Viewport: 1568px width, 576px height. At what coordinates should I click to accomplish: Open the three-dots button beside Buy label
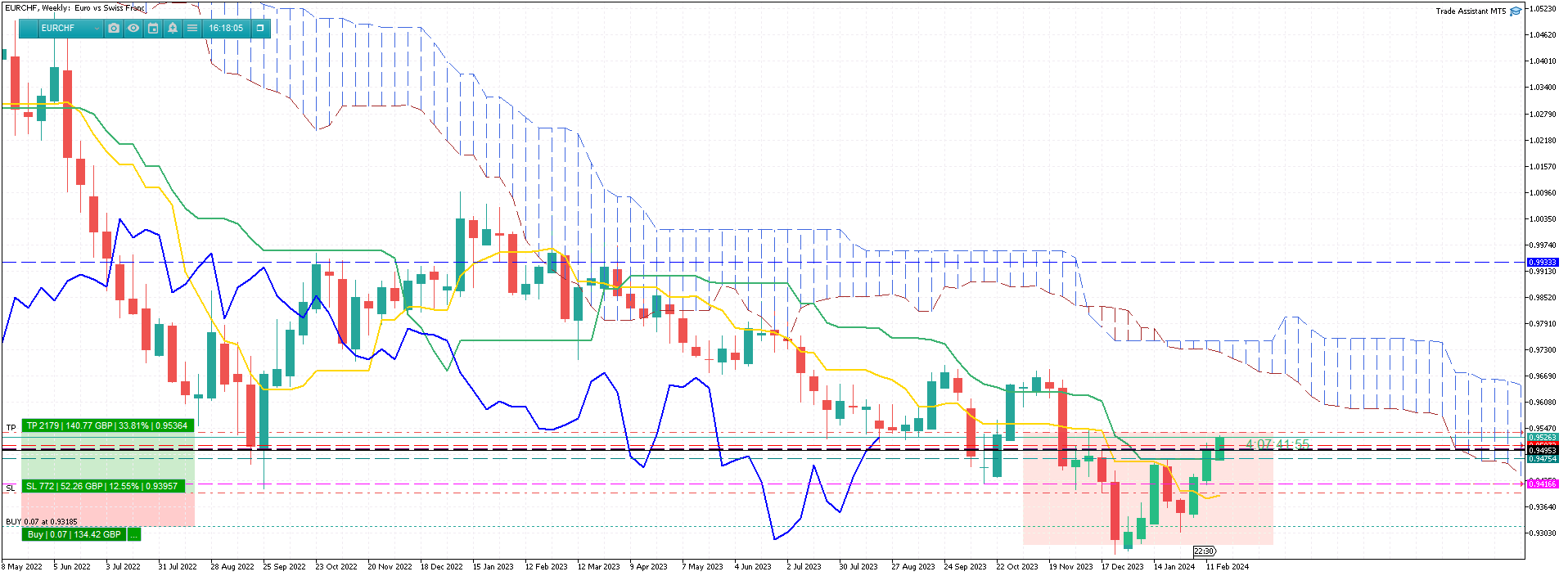(134, 534)
